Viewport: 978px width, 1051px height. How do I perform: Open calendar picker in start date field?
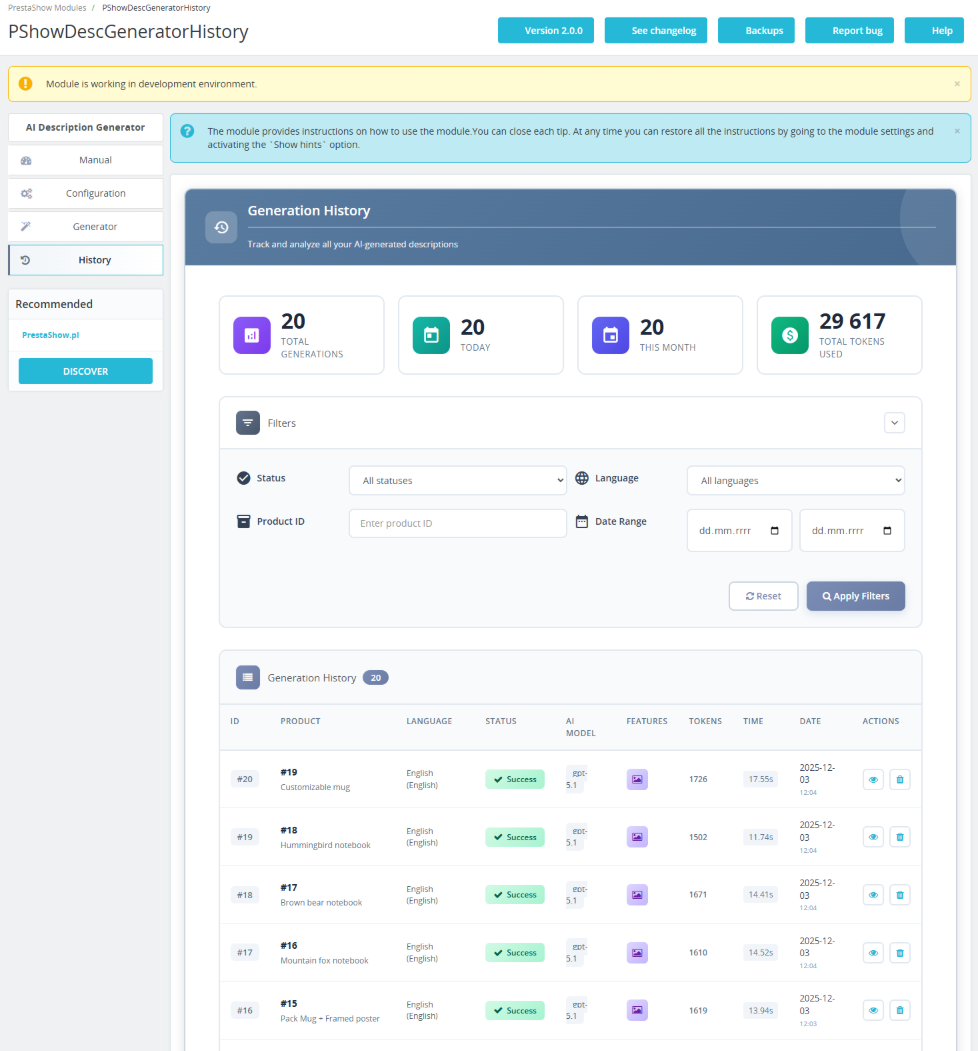pos(774,531)
